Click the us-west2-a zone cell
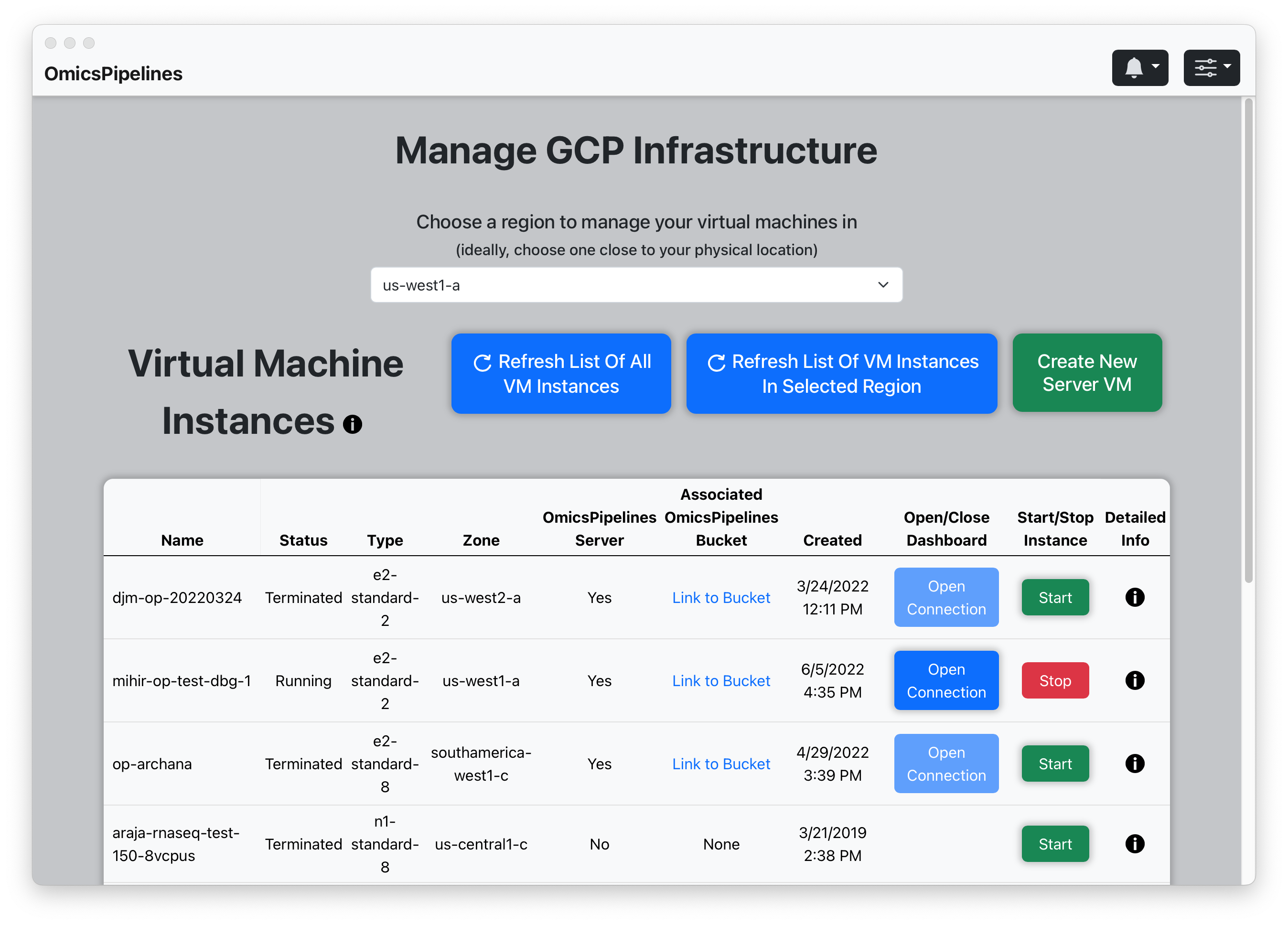 (x=481, y=597)
